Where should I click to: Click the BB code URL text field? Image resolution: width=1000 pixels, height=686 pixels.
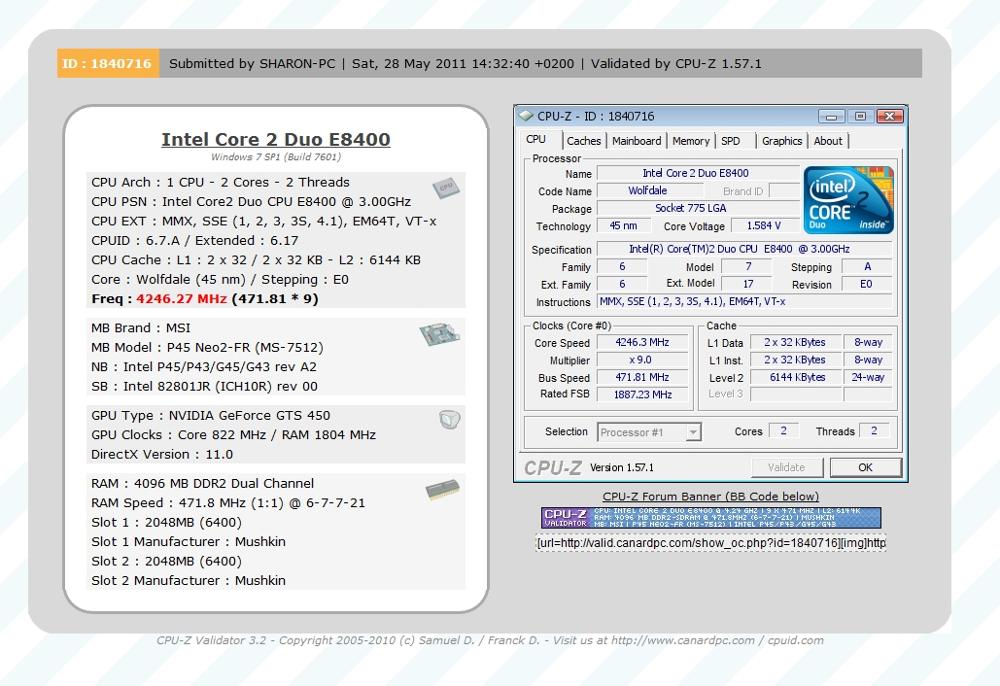(711, 543)
